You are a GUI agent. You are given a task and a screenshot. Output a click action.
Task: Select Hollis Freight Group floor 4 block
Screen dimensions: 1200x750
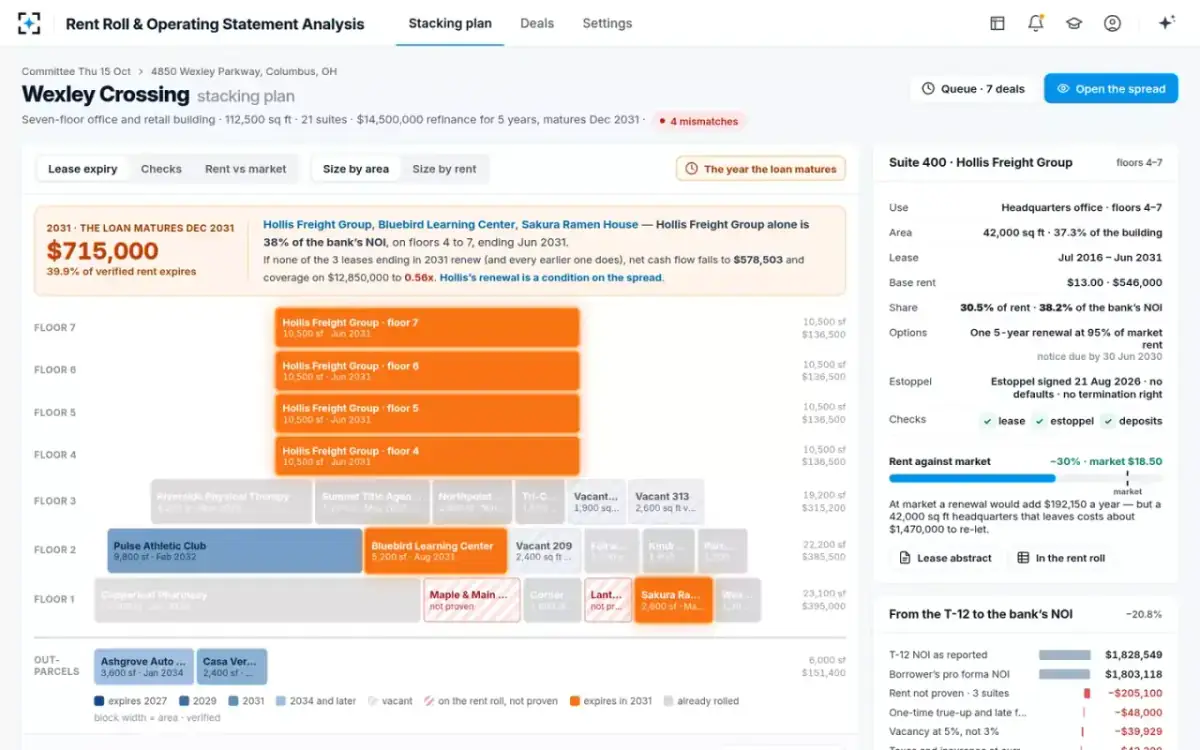click(x=427, y=455)
